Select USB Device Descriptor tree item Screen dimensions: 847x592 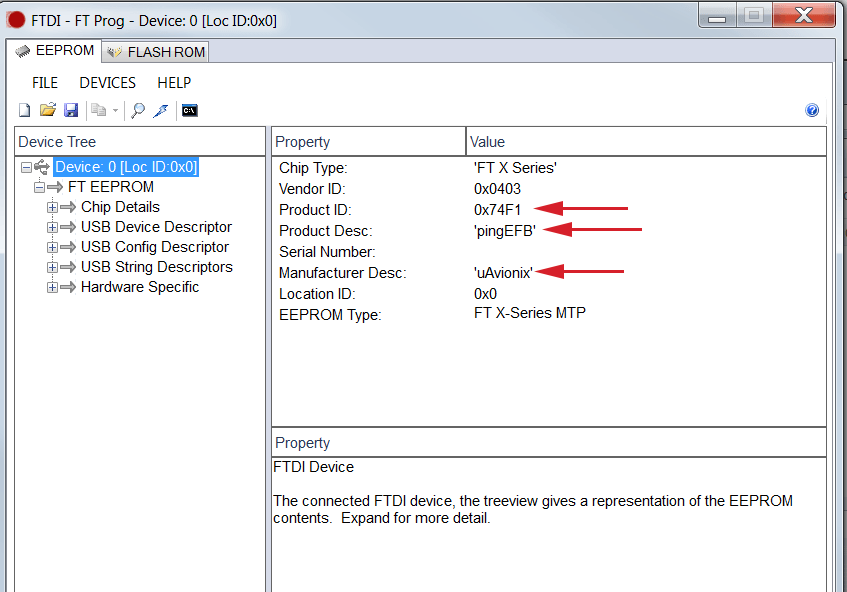click(x=156, y=227)
